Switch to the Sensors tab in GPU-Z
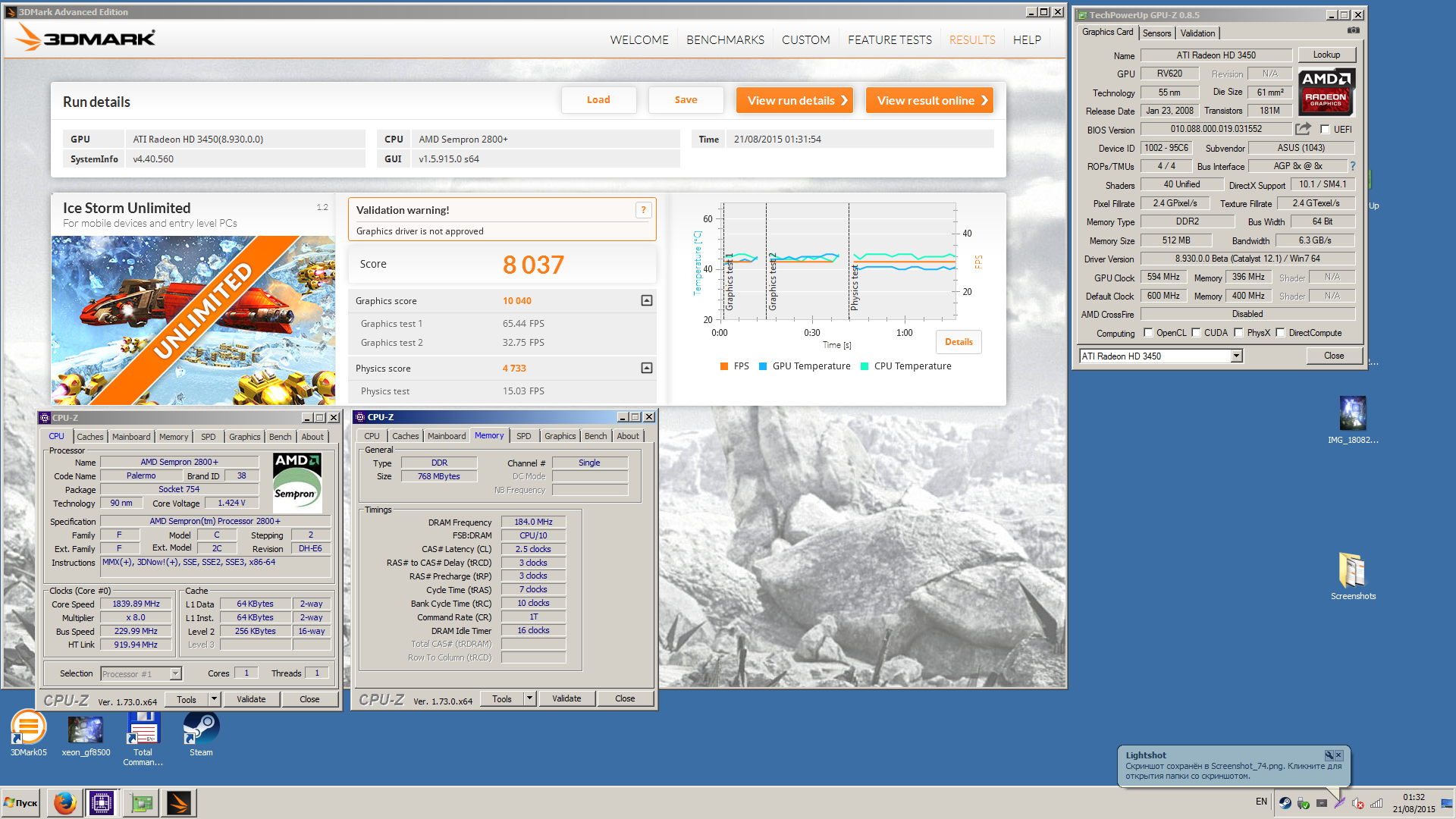 1156,33
